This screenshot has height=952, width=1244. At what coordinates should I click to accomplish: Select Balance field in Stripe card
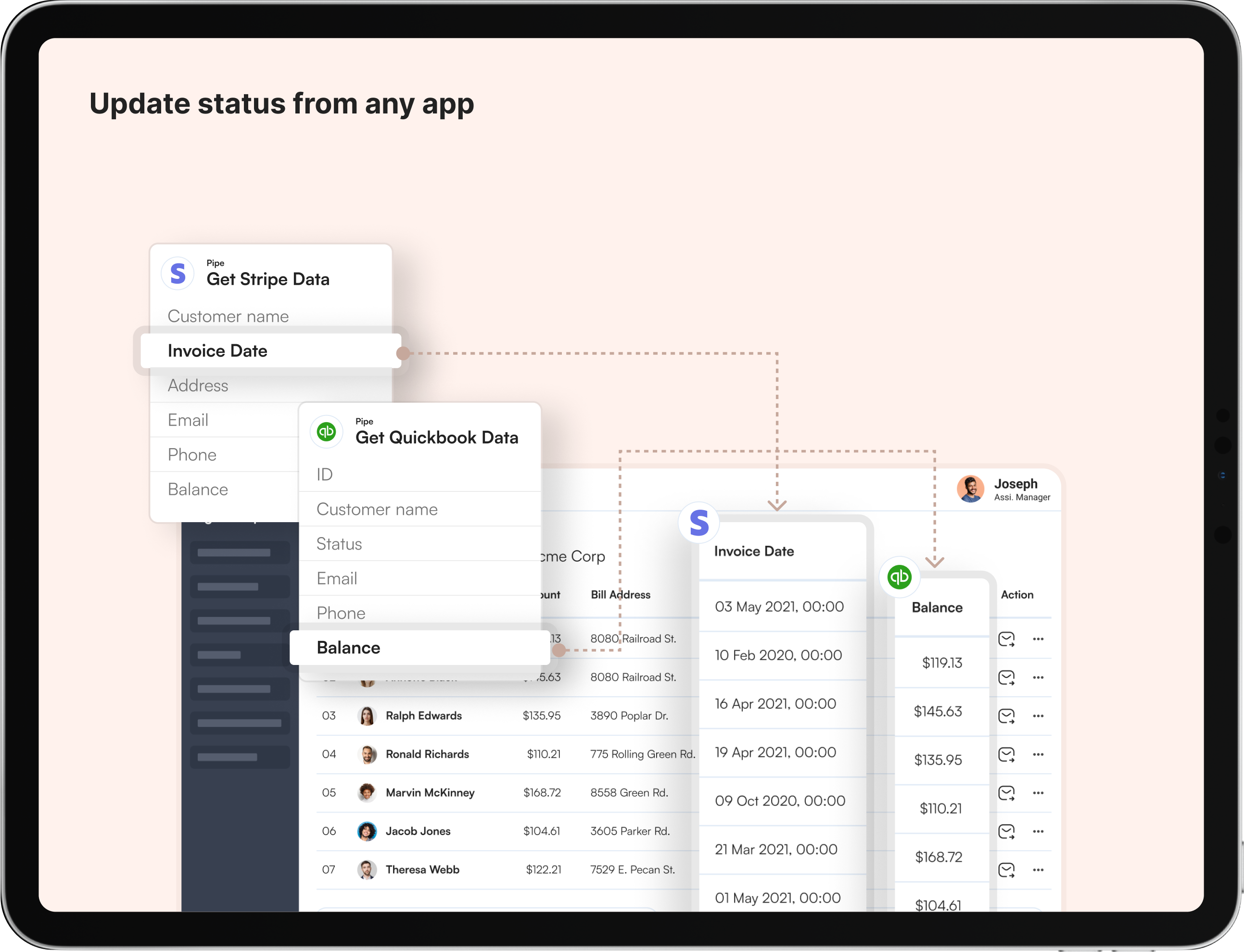click(225, 489)
